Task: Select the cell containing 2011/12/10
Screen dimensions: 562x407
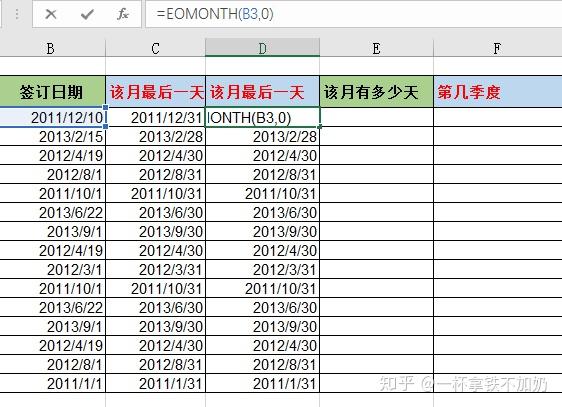Action: (x=52, y=117)
